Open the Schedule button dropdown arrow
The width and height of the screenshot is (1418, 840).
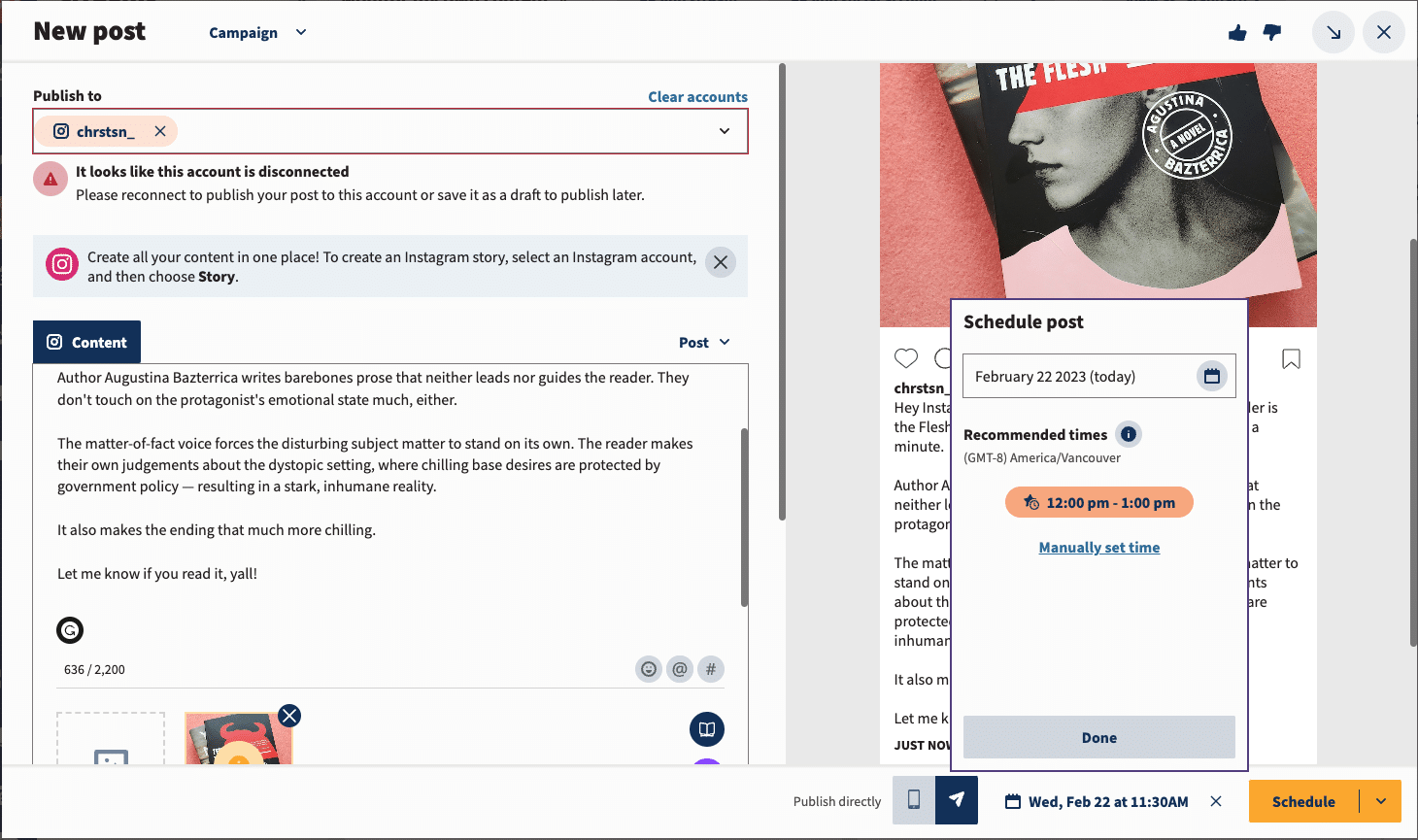(1381, 801)
